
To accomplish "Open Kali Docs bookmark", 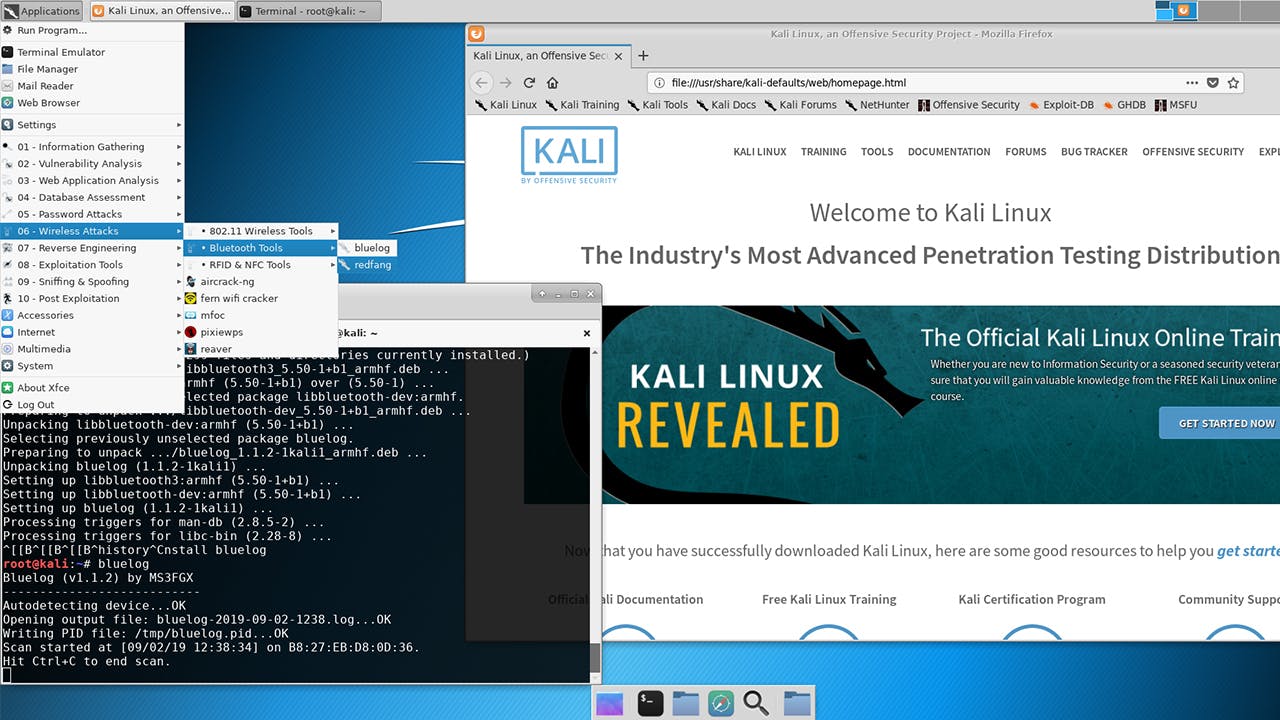I will [x=726, y=105].
